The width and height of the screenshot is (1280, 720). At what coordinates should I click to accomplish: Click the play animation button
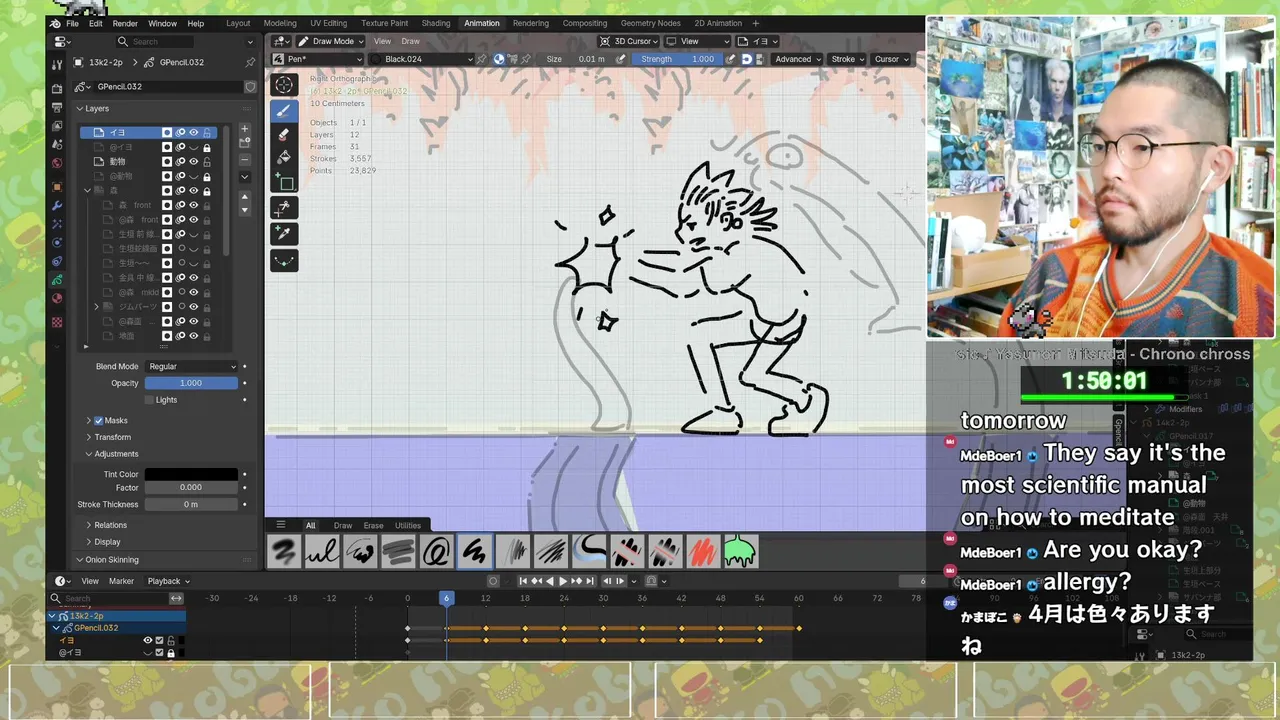click(x=563, y=581)
